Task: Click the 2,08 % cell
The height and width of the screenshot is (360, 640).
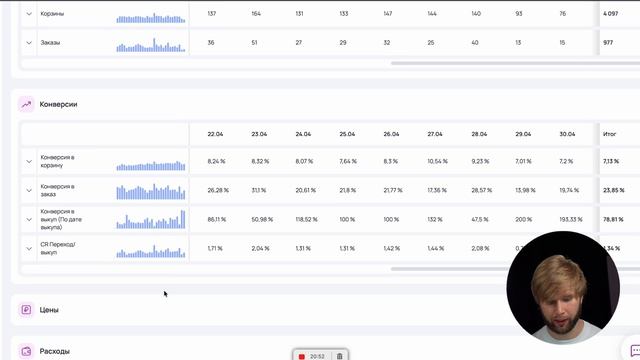Action: click(480, 249)
